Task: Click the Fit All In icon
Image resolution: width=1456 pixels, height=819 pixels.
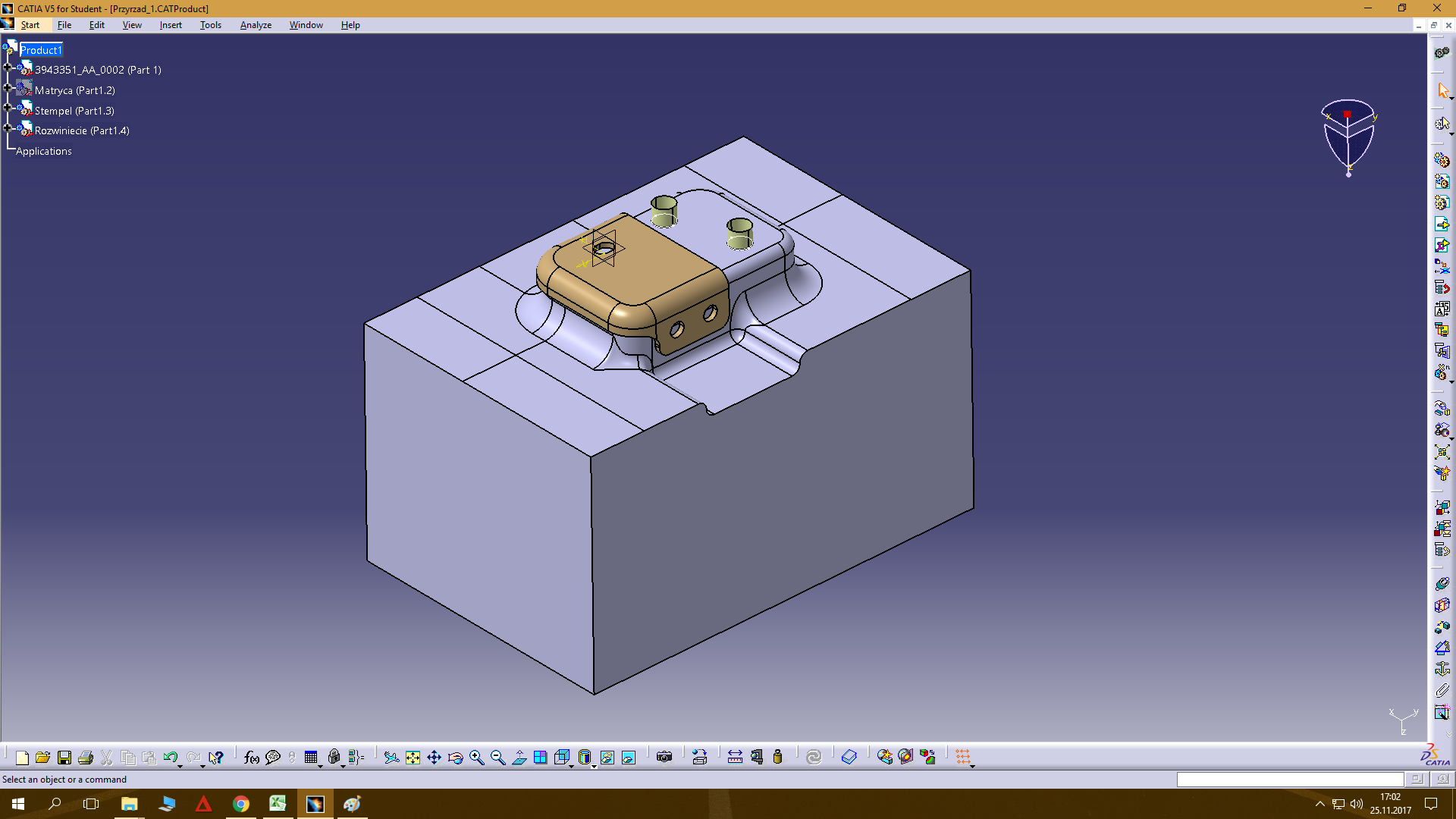Action: click(x=413, y=758)
